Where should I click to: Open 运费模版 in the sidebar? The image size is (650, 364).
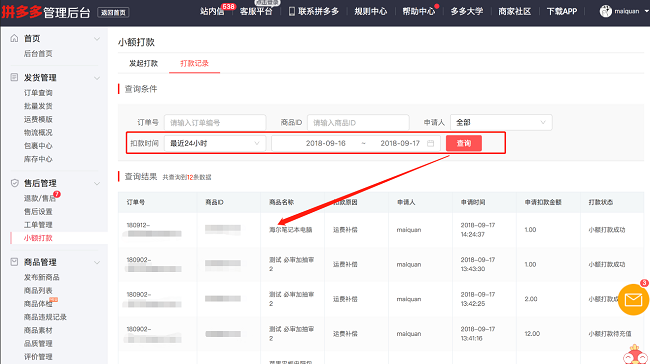38,119
